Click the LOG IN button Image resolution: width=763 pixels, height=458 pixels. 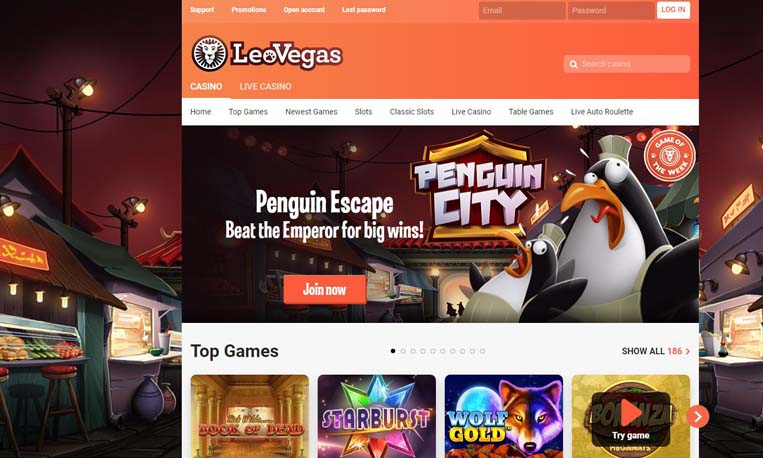pyautogui.click(x=673, y=10)
